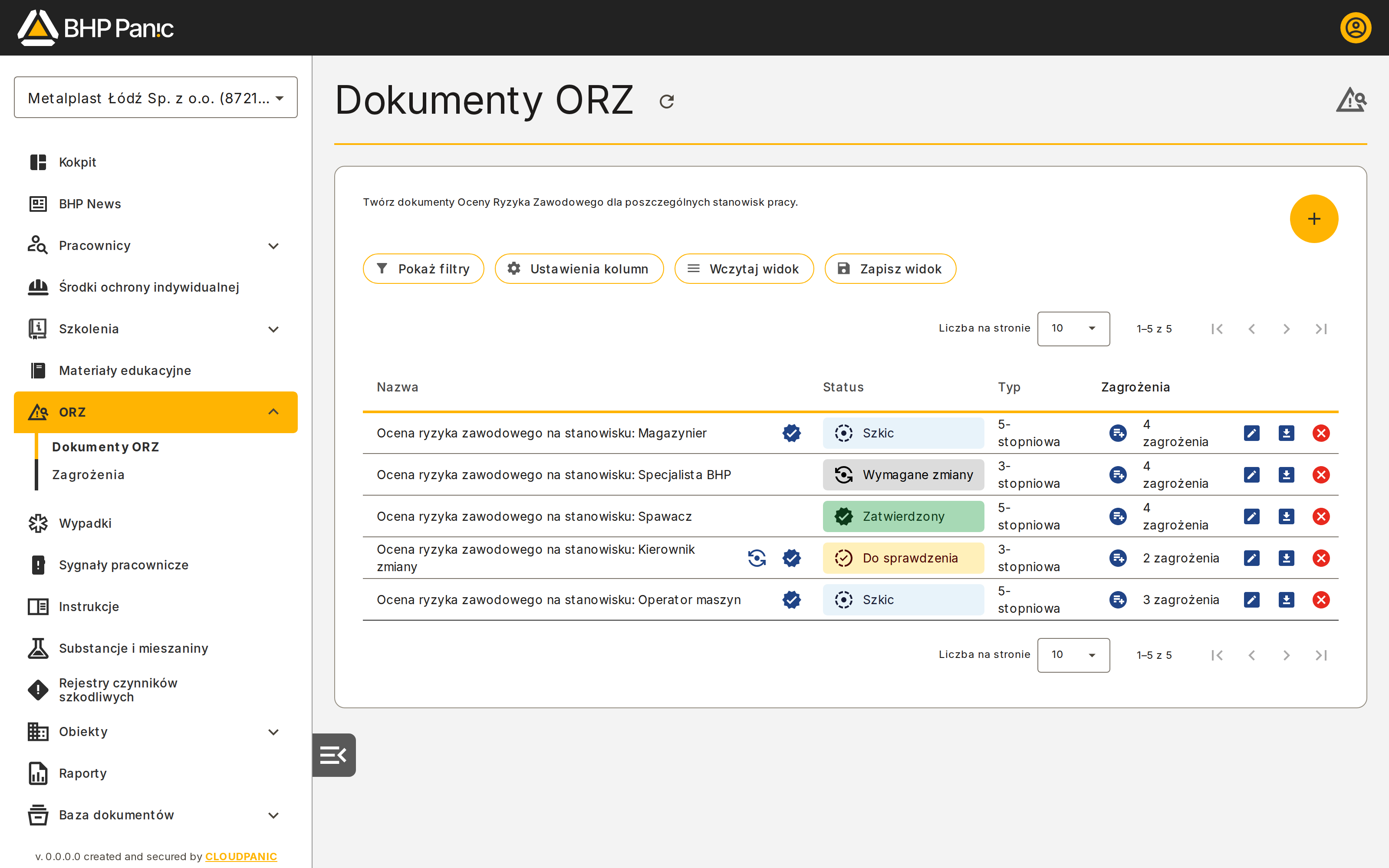Screen dimensions: 1389x868
Task: Add hazards to the Spawacz document
Action: [x=1118, y=516]
